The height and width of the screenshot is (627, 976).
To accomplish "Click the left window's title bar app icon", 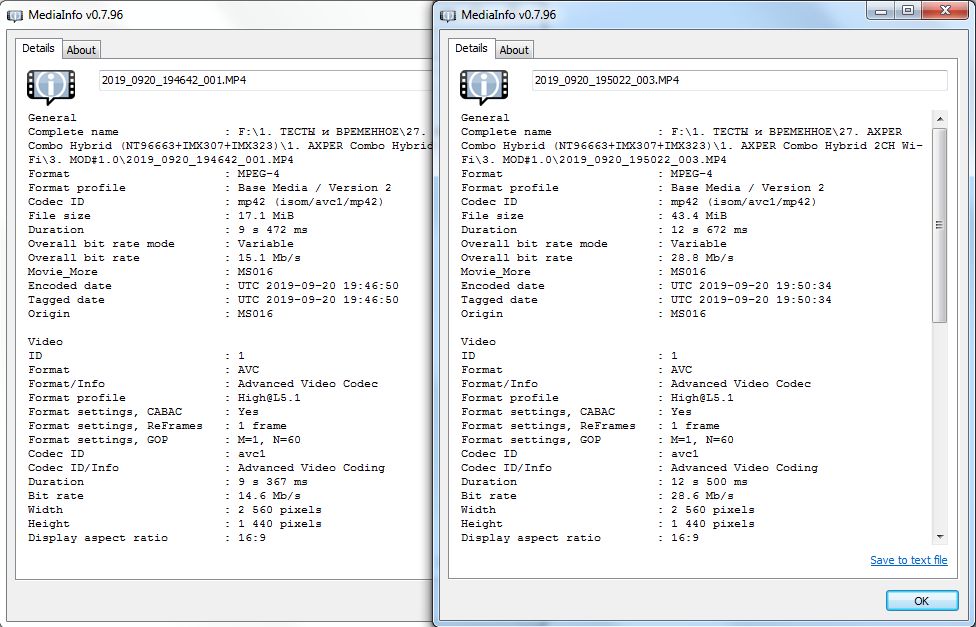I will point(15,16).
